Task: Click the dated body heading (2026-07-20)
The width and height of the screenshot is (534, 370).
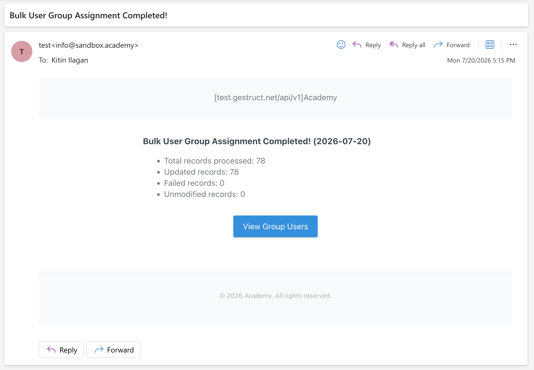Action: point(256,141)
